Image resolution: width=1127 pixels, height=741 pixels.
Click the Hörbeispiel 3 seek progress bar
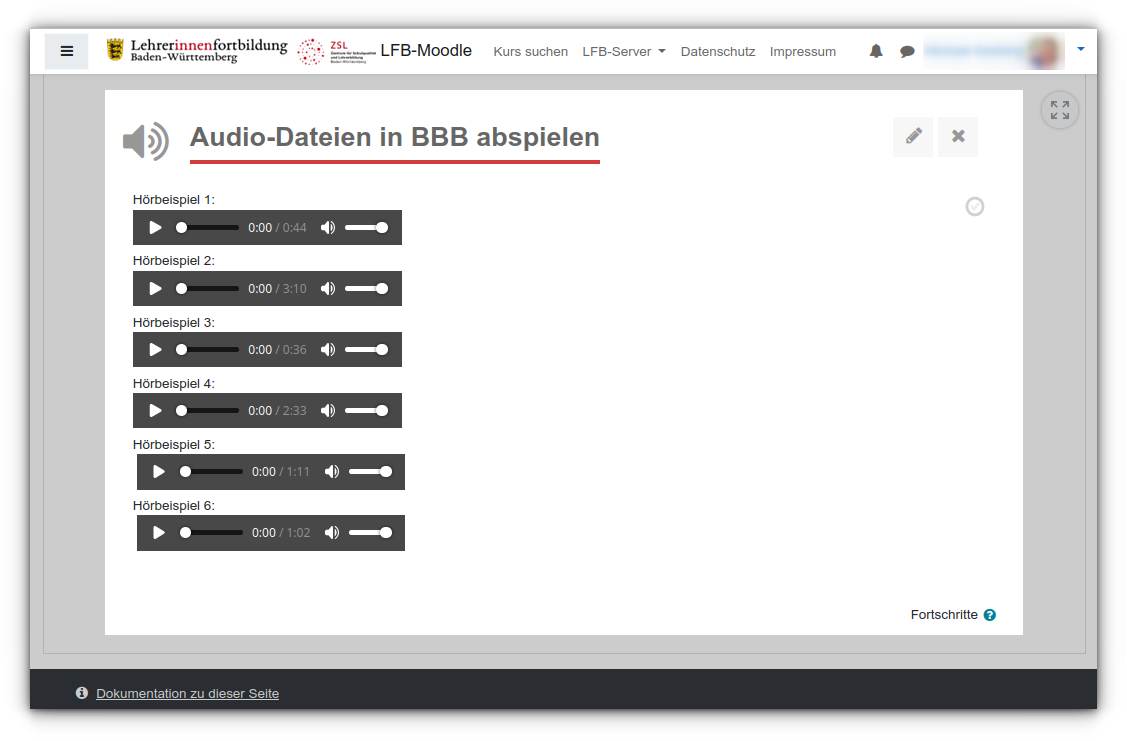tap(209, 350)
